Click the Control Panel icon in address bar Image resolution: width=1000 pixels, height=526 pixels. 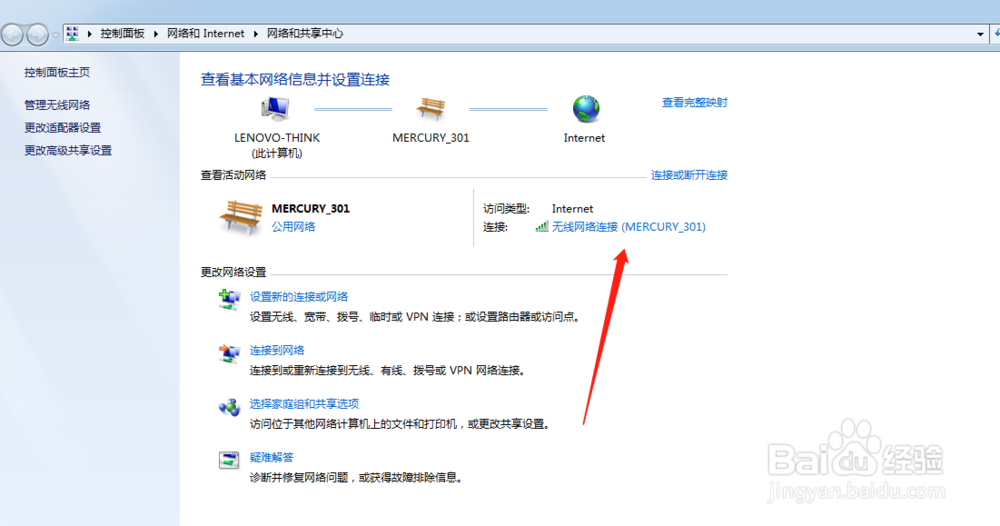73,34
